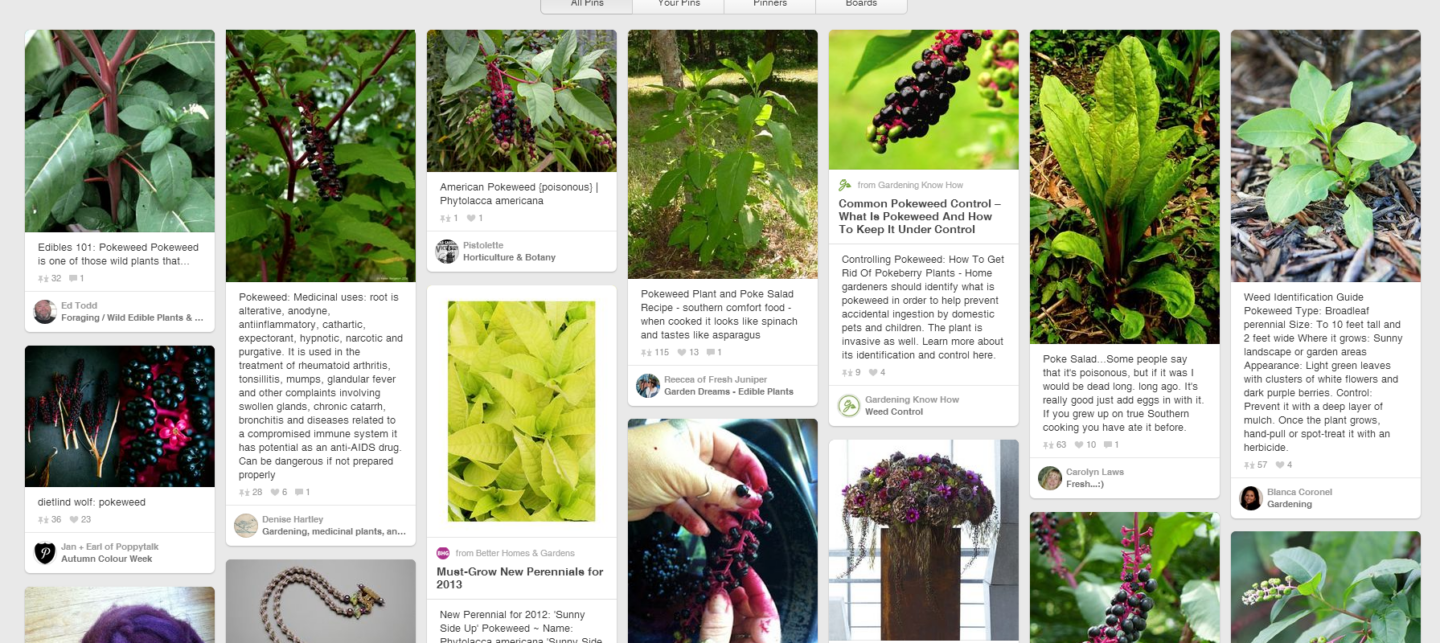Select the Boards tab
The image size is (1440, 643).
[x=861, y=5]
